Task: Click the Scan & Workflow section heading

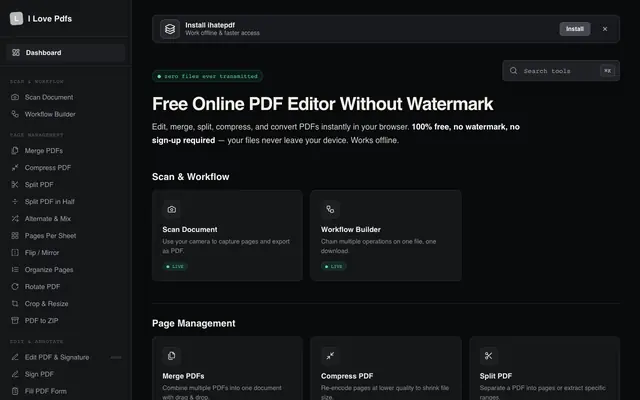Action: (191, 177)
